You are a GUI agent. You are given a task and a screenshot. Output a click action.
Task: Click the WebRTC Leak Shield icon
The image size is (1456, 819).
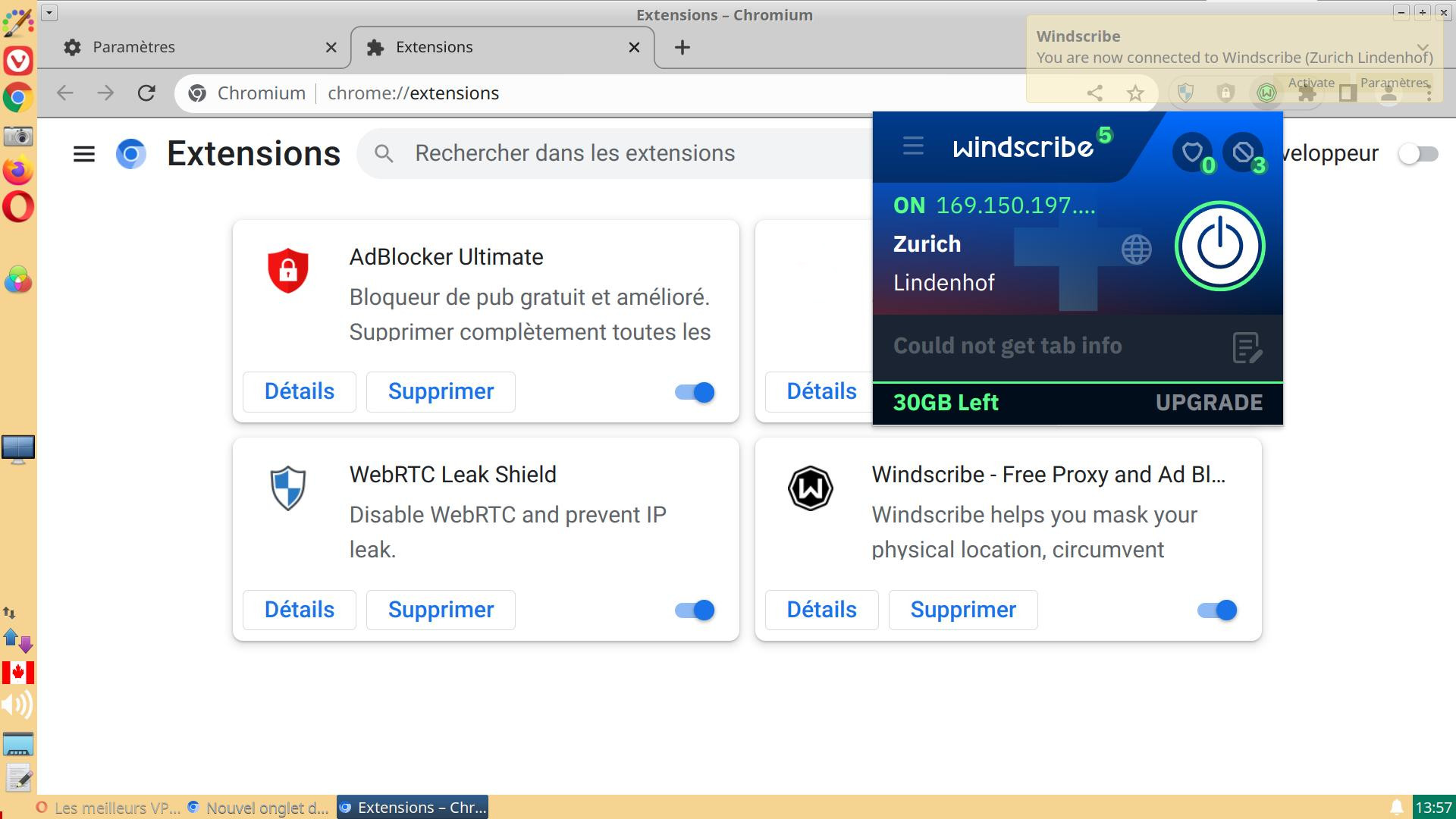coord(288,488)
